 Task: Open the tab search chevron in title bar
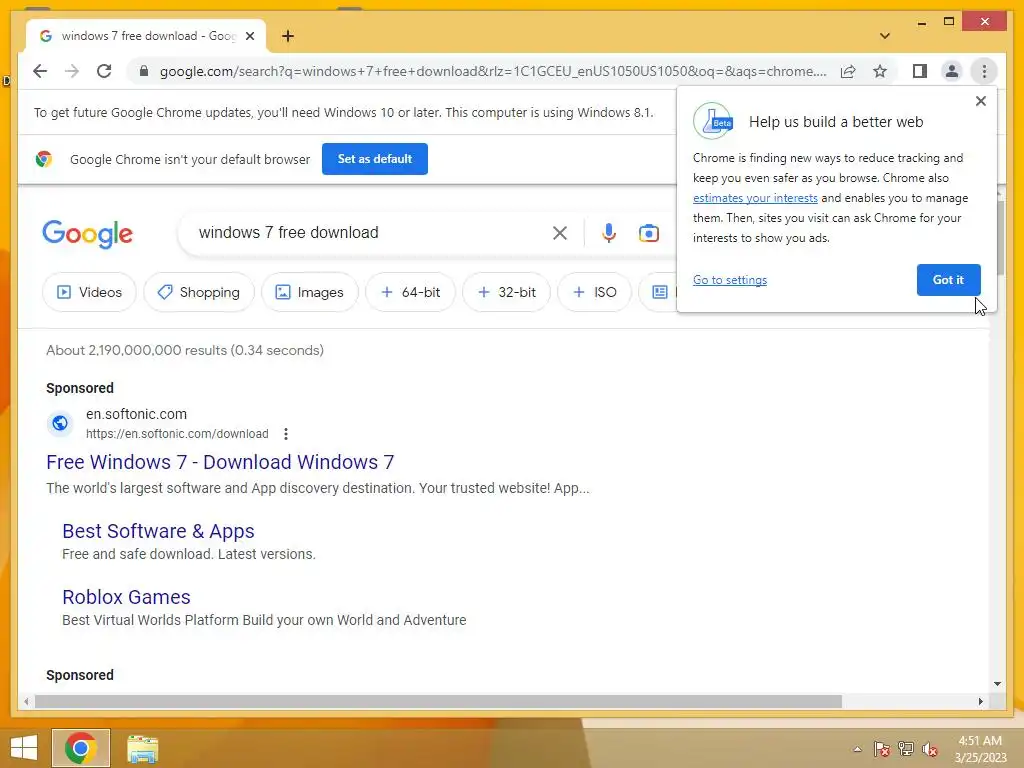coord(885,36)
